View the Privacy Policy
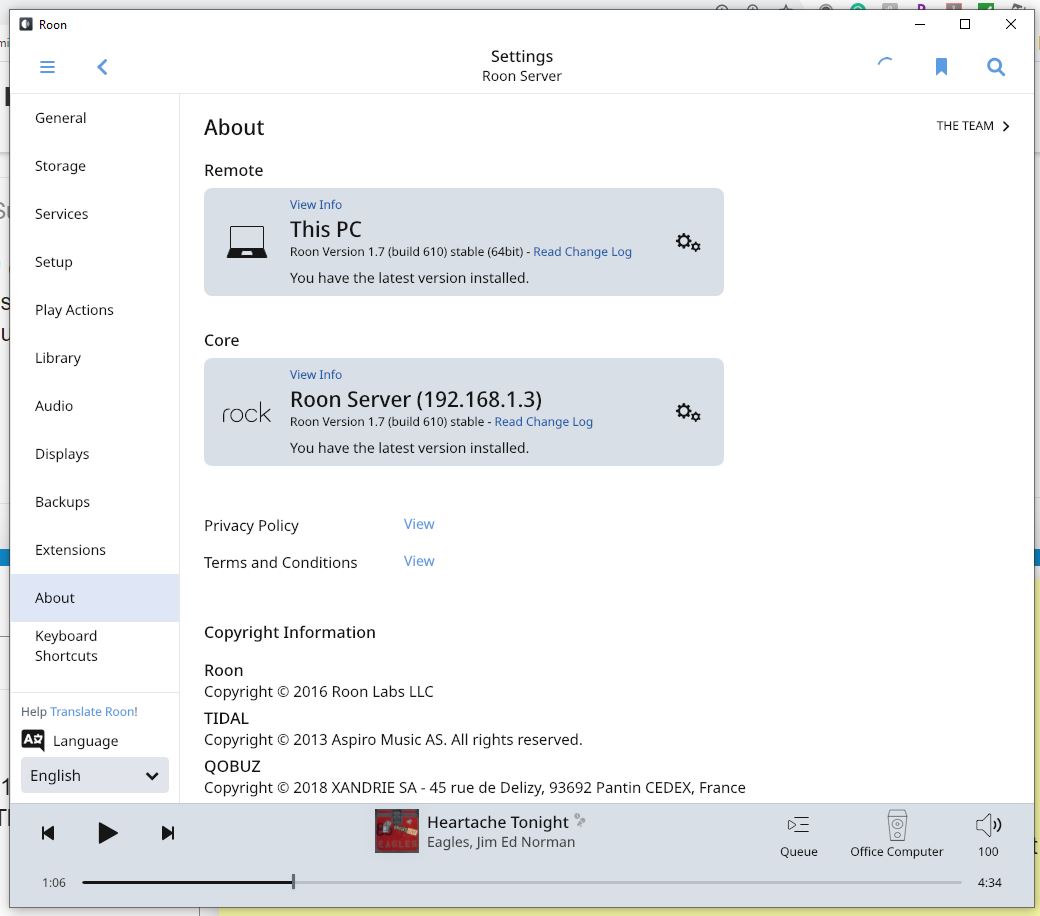The width and height of the screenshot is (1040, 916). point(419,524)
